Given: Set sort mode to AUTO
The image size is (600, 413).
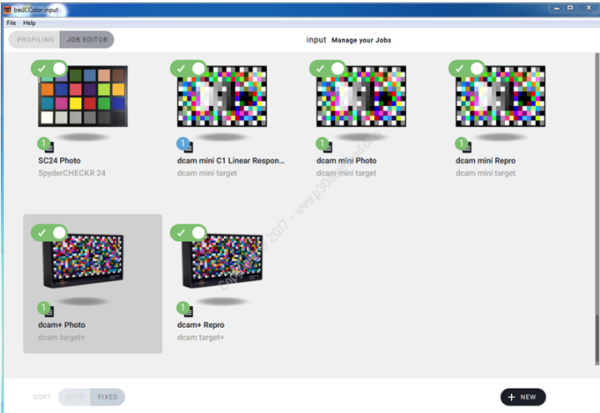Looking at the screenshot, I should [x=75, y=397].
